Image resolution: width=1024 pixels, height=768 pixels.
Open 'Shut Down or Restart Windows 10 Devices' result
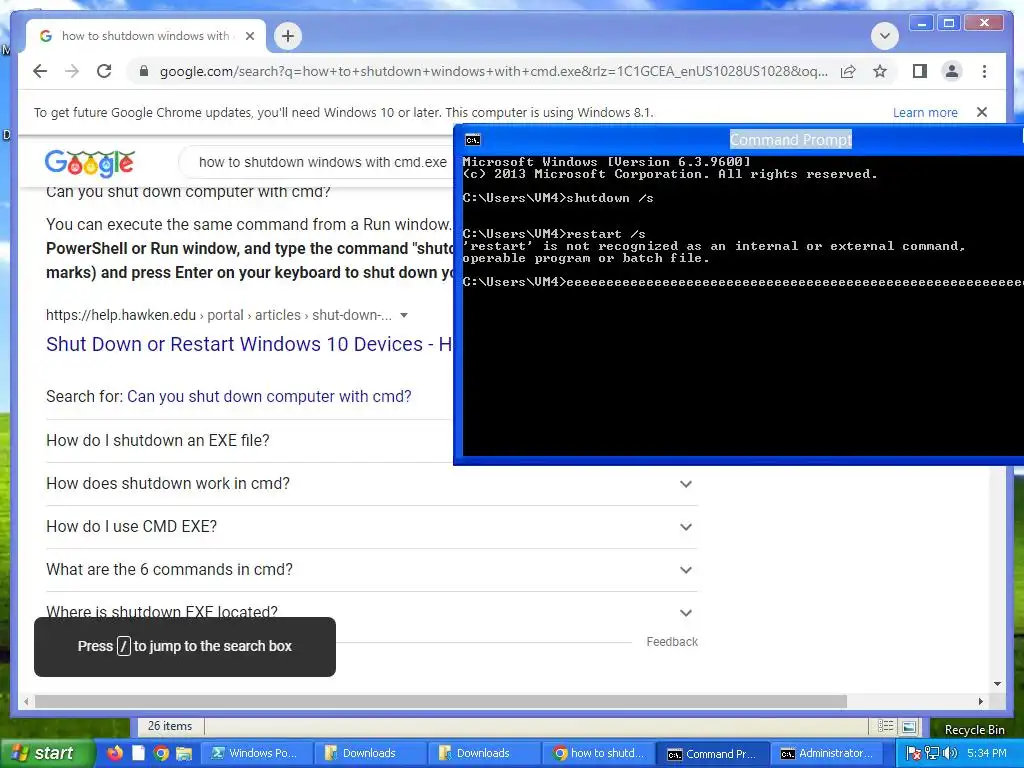(x=249, y=344)
